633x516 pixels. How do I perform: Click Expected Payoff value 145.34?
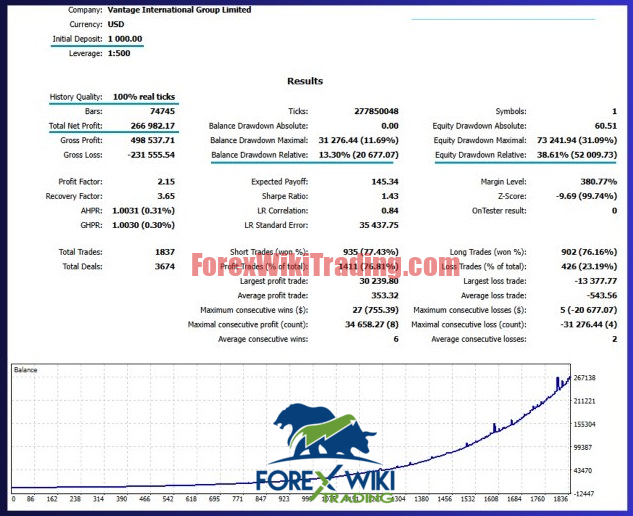coord(385,182)
